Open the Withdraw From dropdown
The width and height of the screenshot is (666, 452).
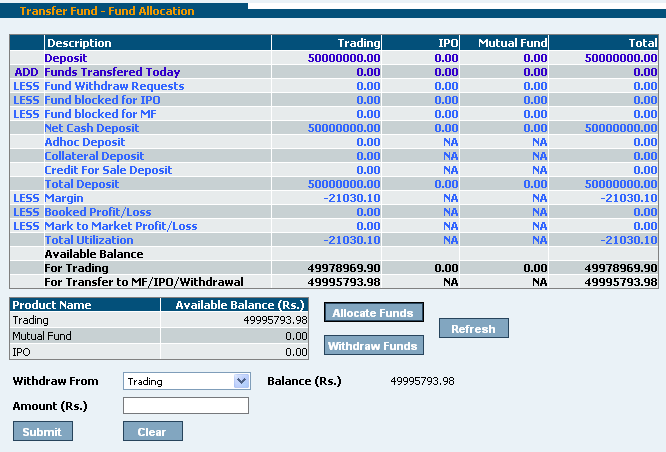click(186, 381)
